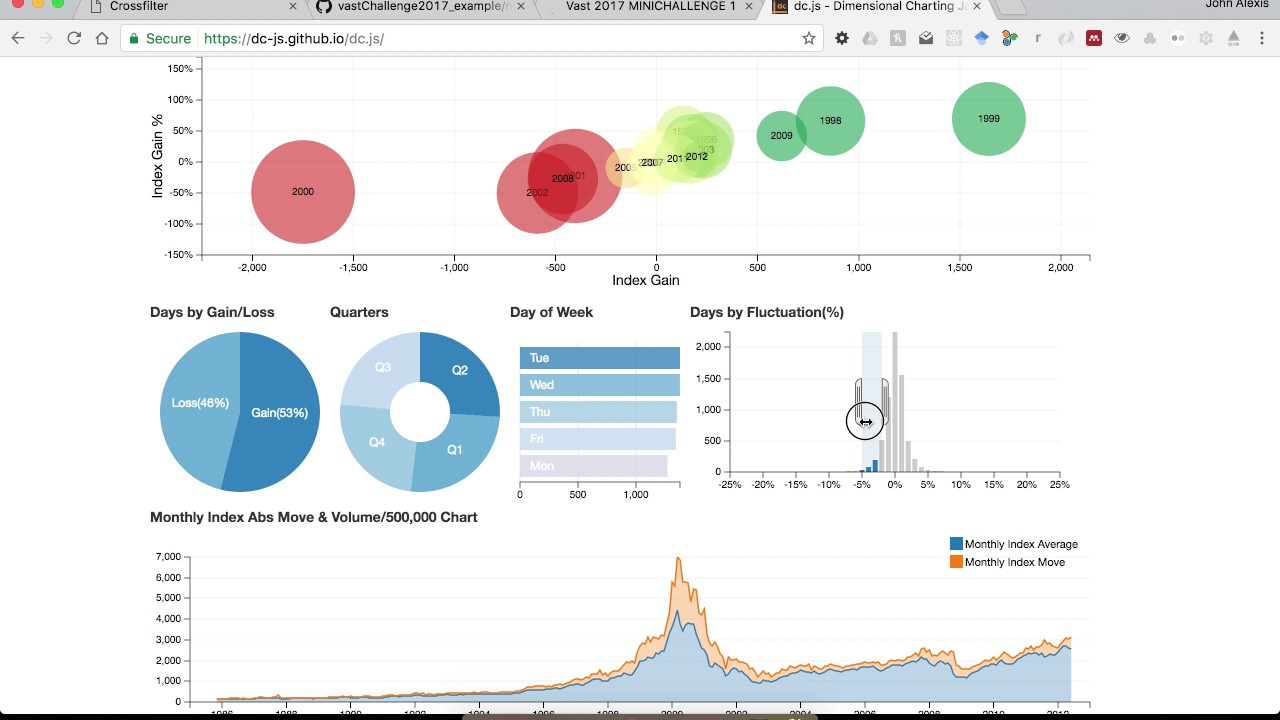Open the black gear extension icon
This screenshot has height=720, width=1280.
(842, 38)
